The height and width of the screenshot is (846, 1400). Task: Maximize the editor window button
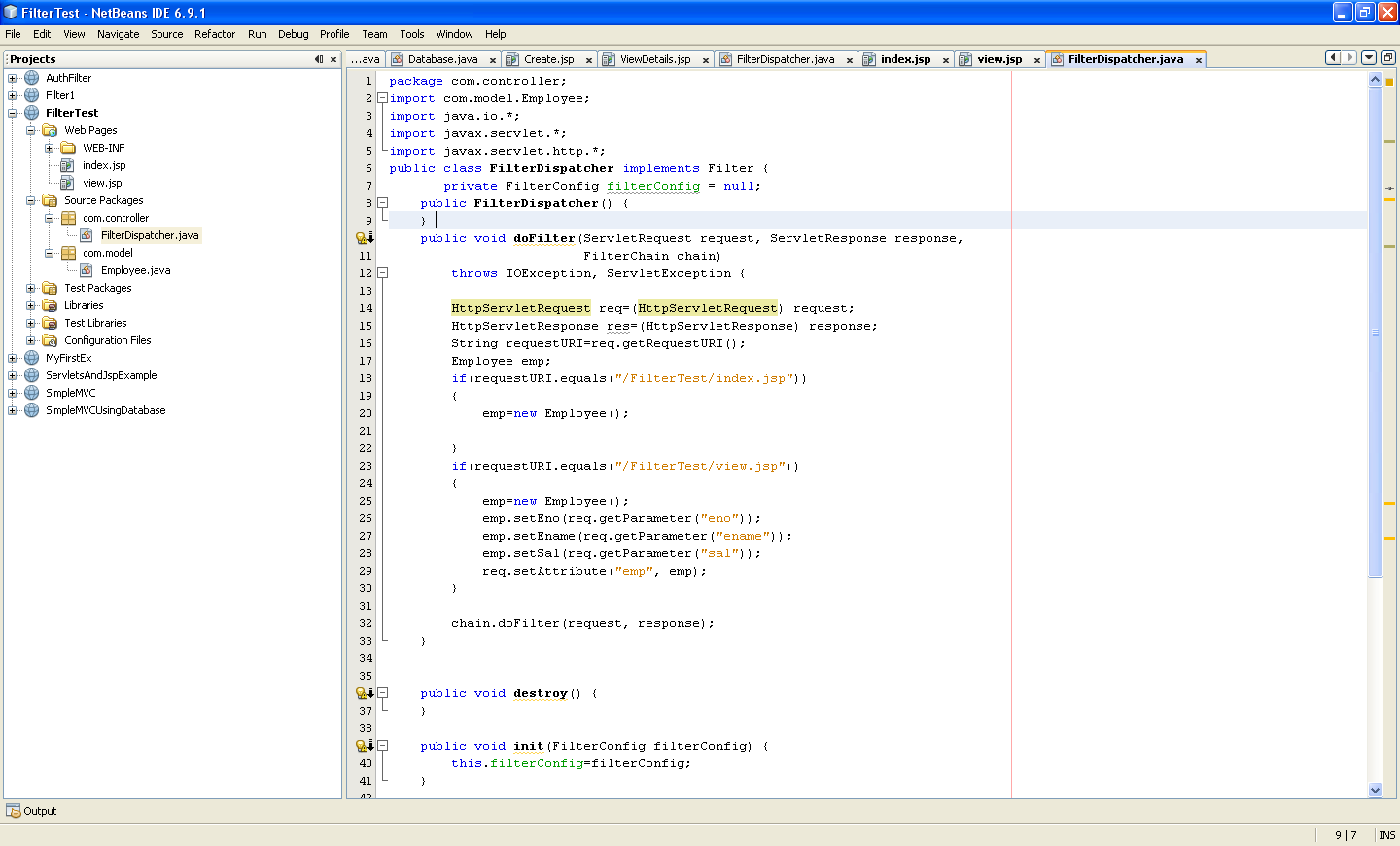click(x=1388, y=57)
